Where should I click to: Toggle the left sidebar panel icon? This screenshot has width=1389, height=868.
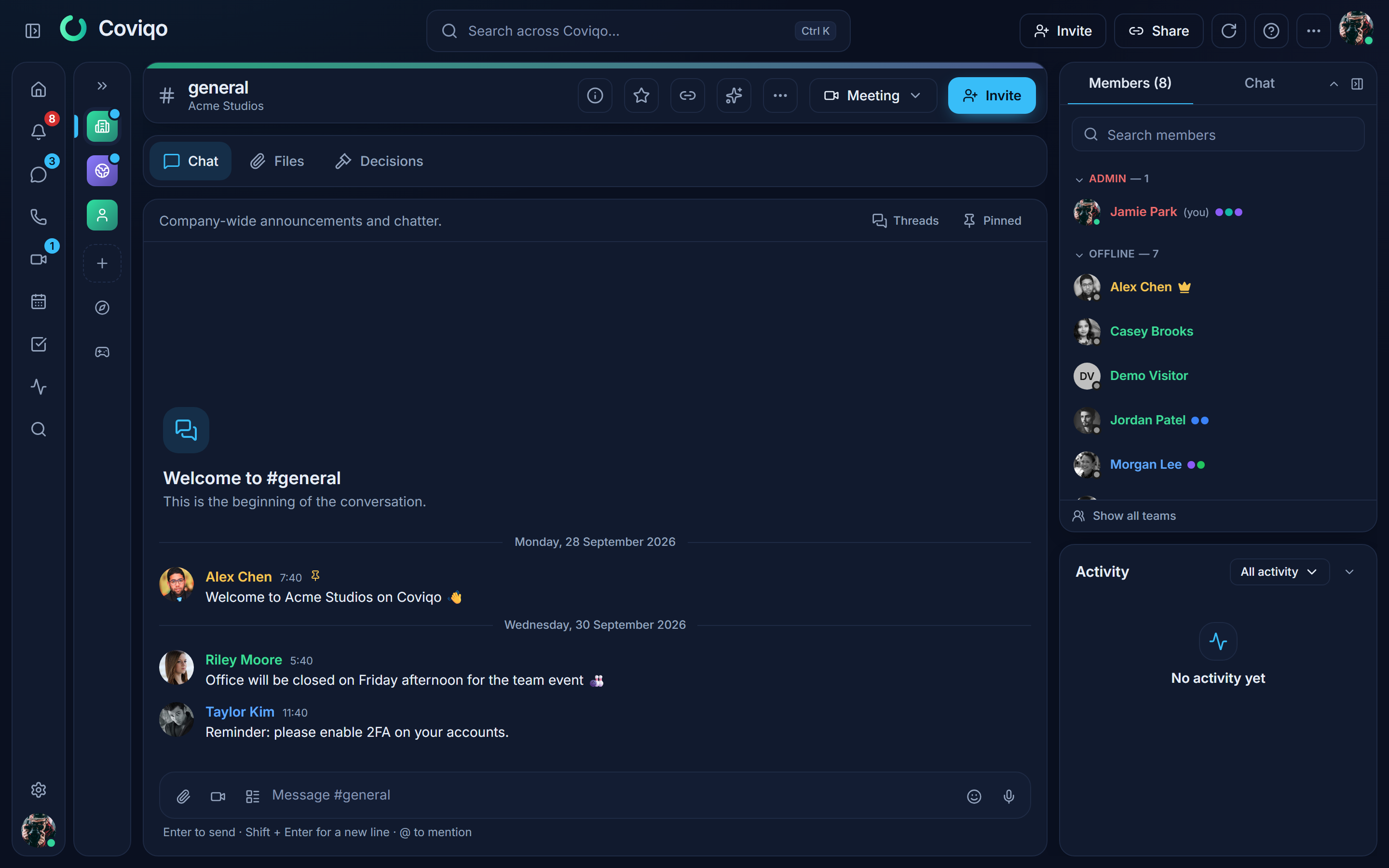coord(33,31)
